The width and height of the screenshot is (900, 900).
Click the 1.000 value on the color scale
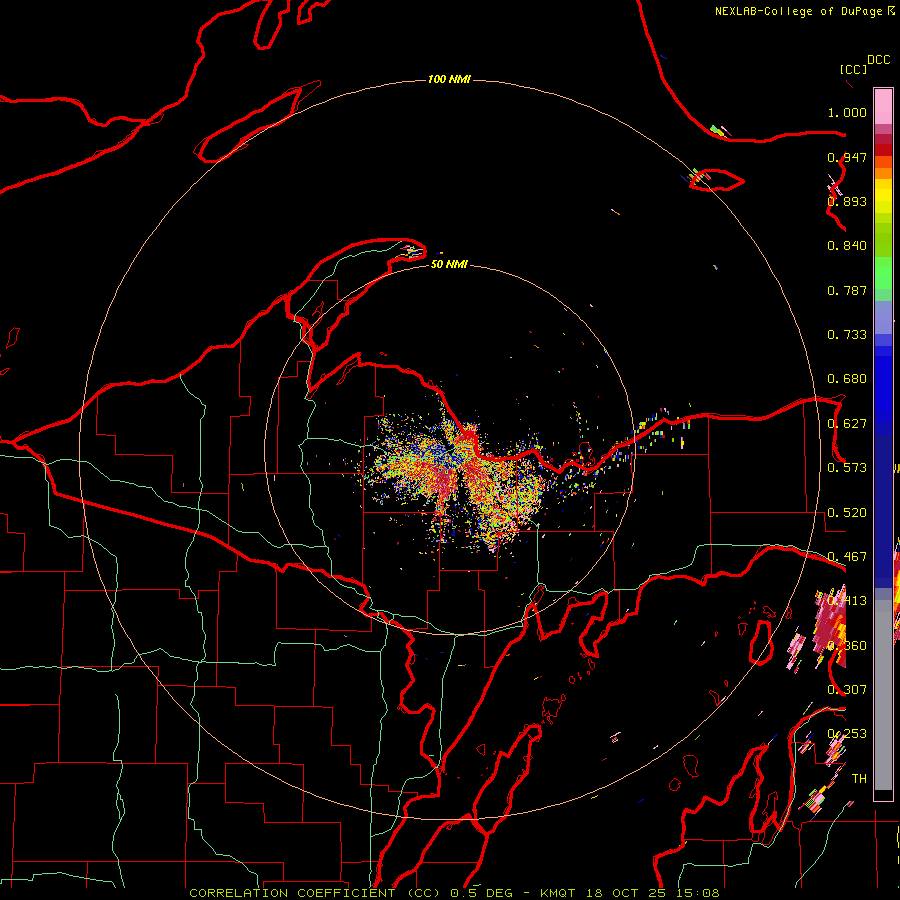(x=847, y=112)
